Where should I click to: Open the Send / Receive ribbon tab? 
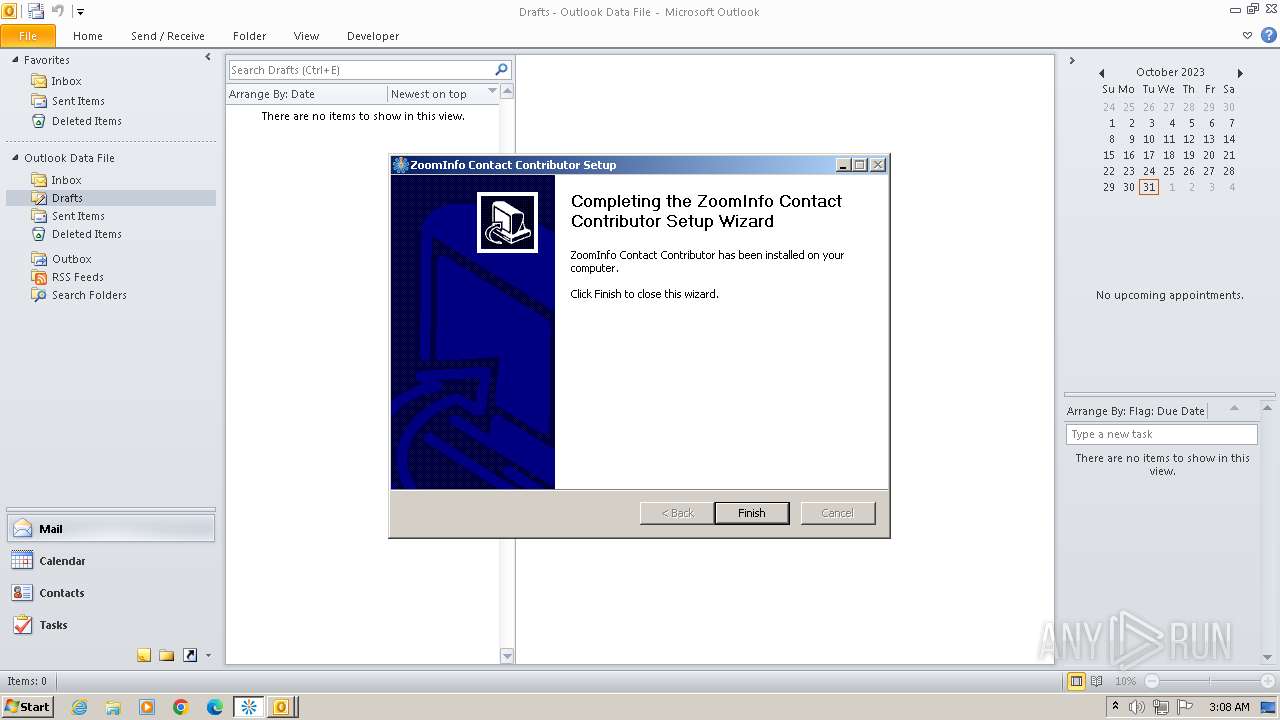tap(168, 36)
